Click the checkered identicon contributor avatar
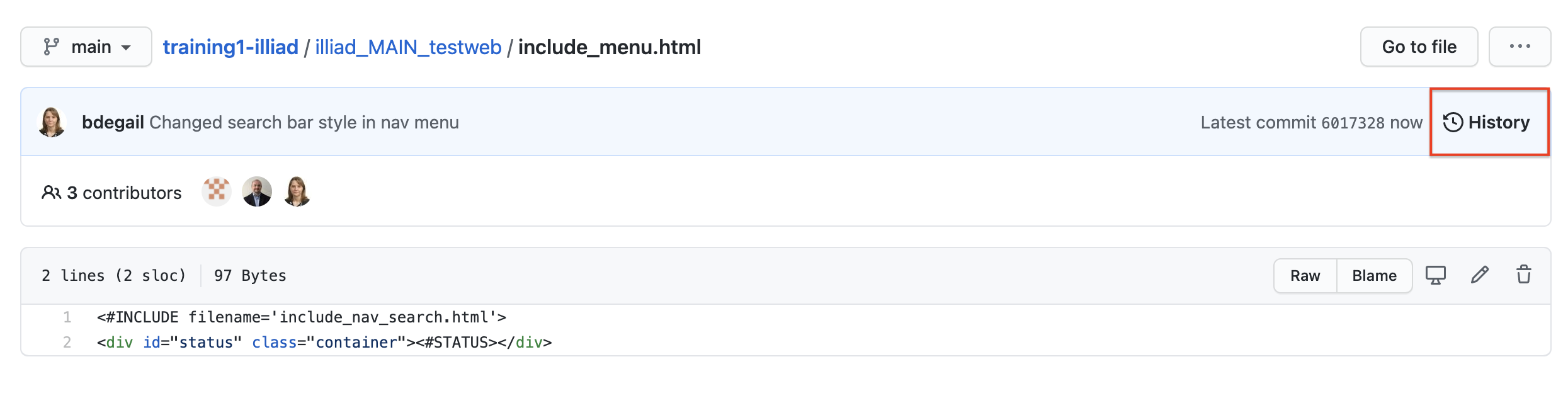 pos(217,191)
